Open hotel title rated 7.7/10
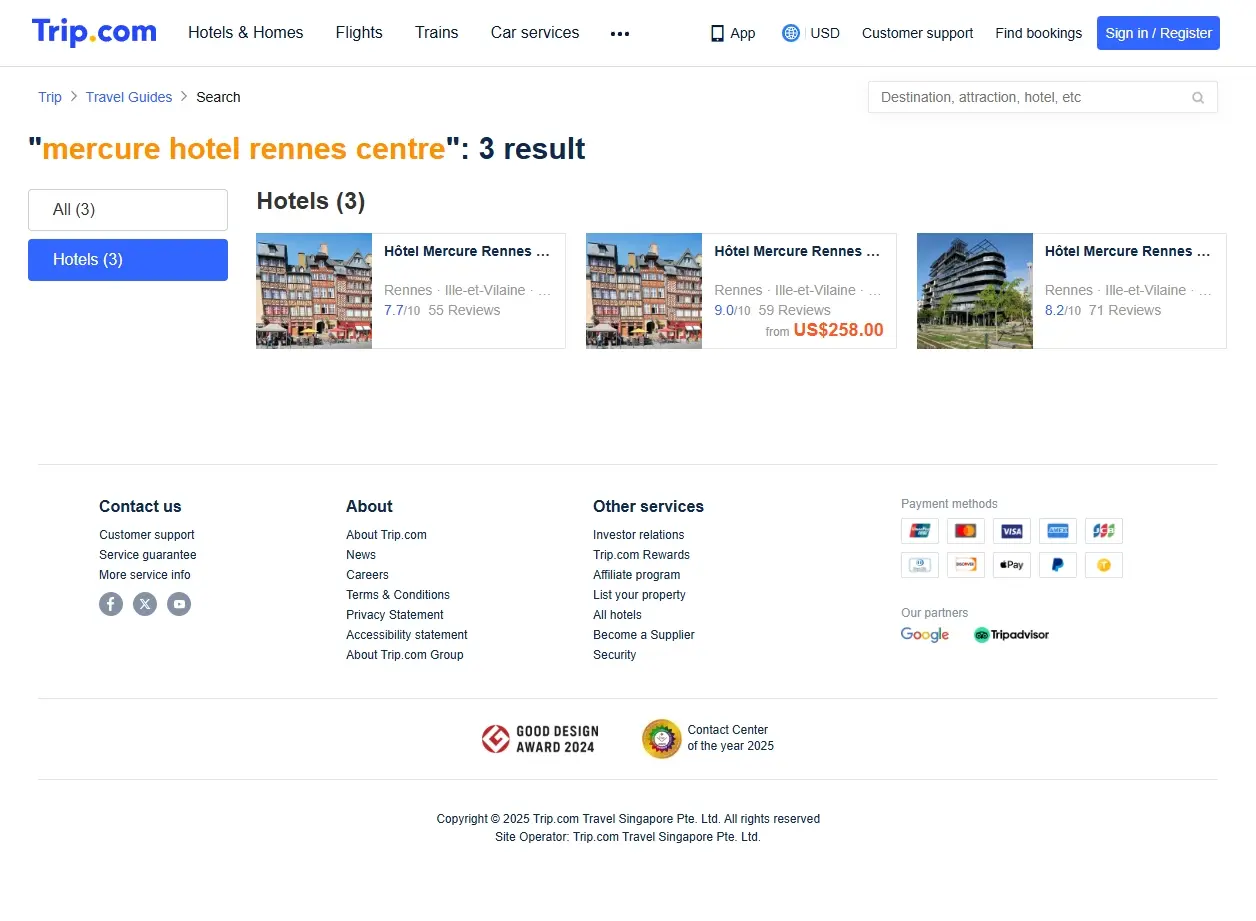 tap(467, 251)
